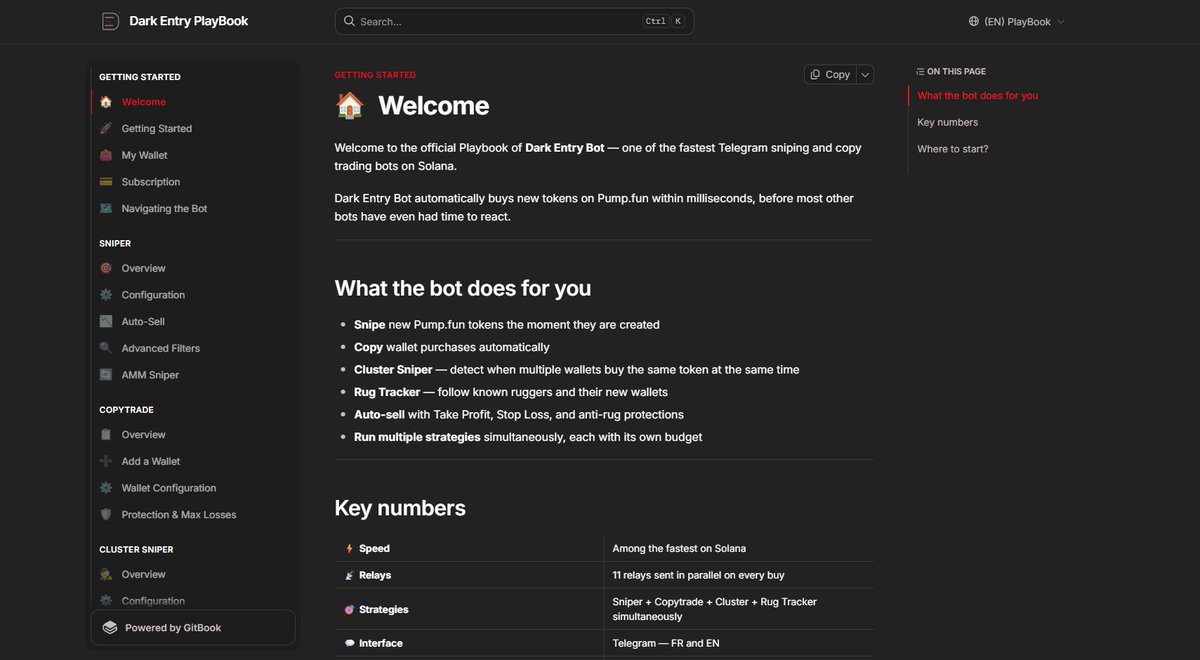
Task: Click the Ctrl K shortcut hint
Action: click(x=664, y=21)
